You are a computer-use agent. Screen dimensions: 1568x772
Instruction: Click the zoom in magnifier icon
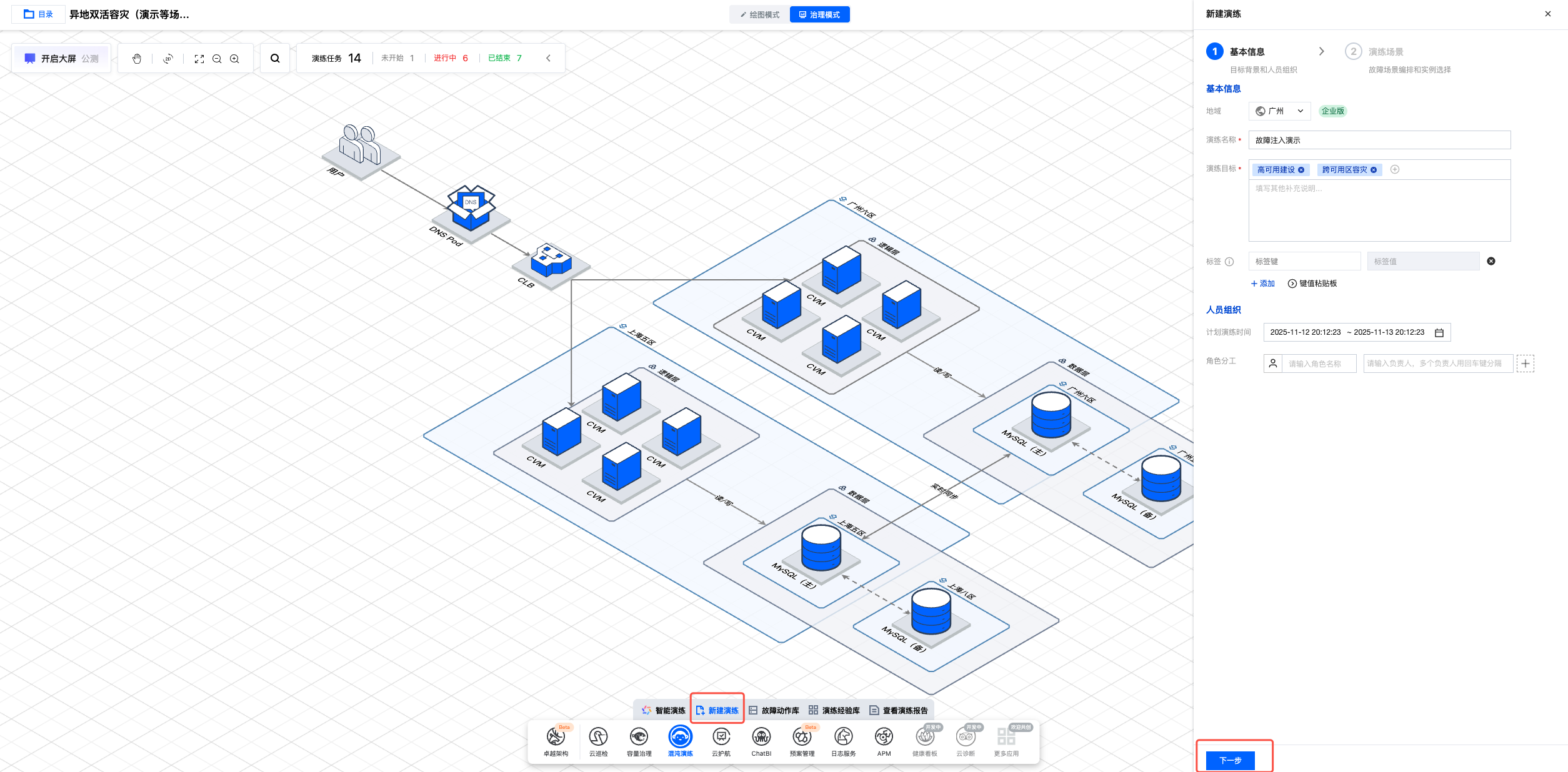[x=234, y=59]
